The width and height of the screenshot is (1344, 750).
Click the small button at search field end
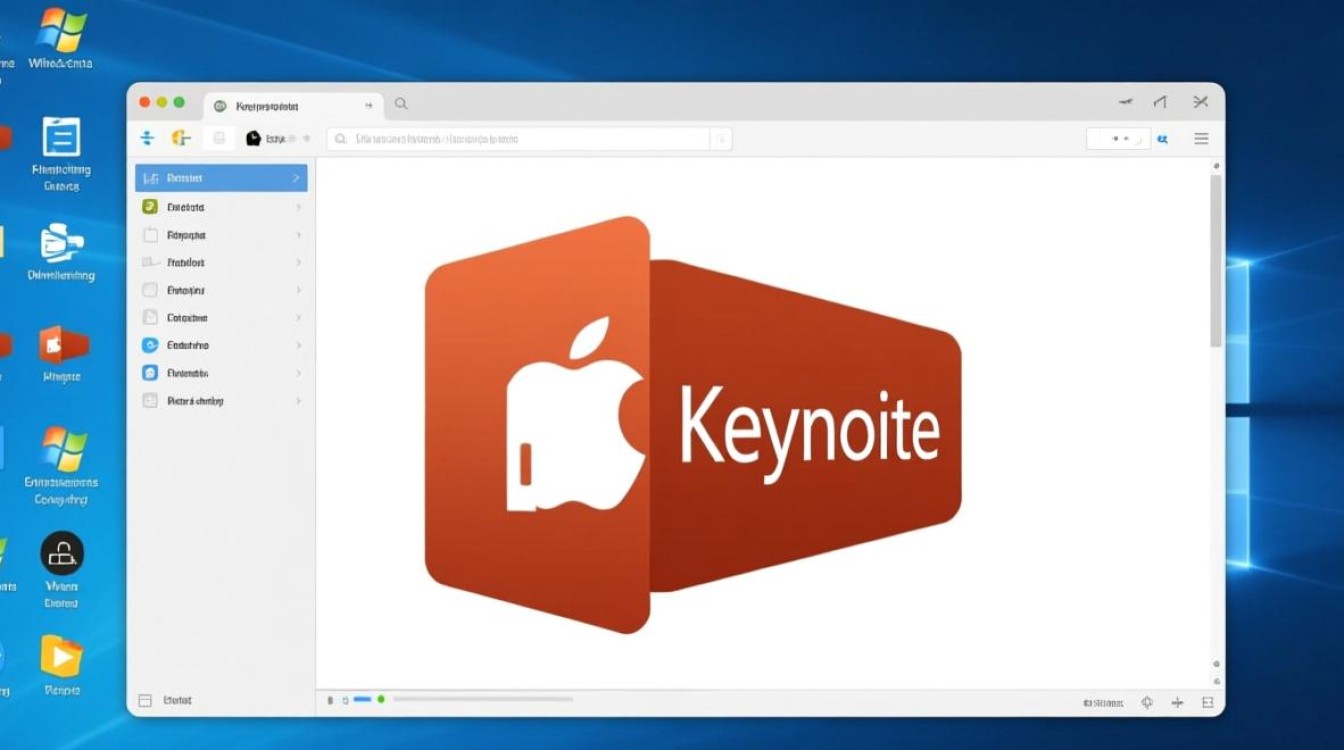click(x=720, y=139)
